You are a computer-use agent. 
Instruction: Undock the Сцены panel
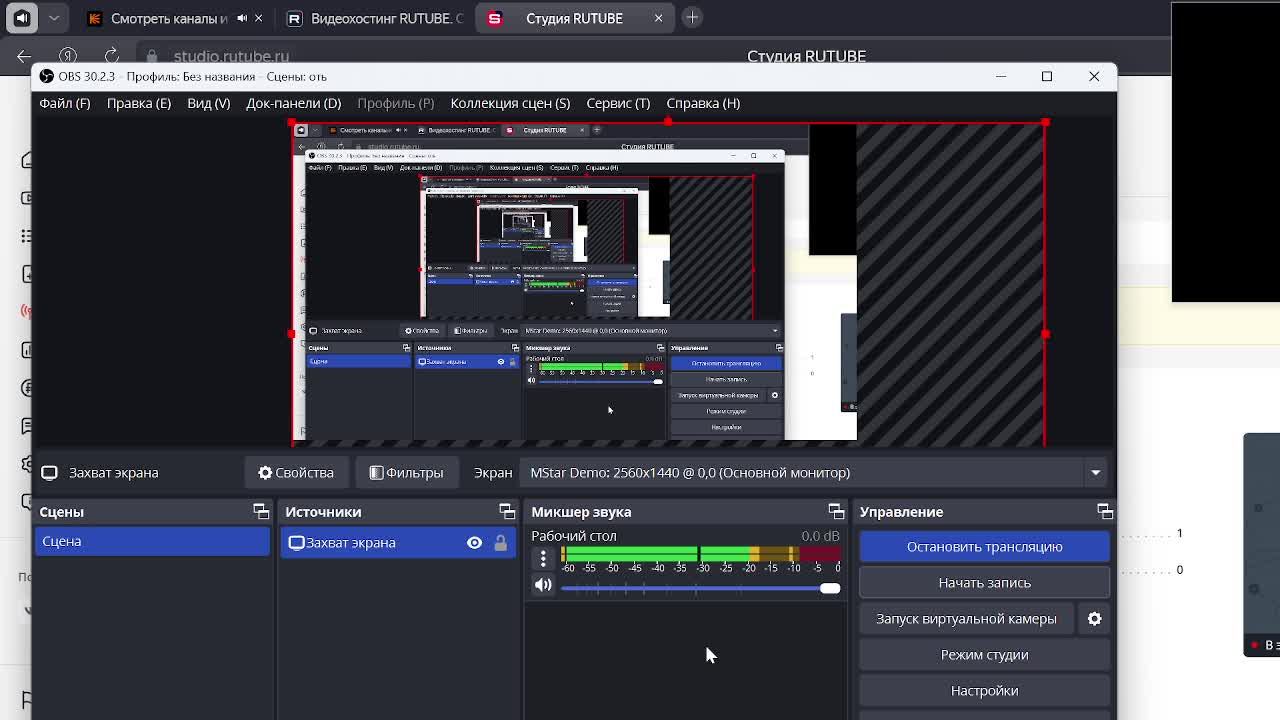[261, 511]
